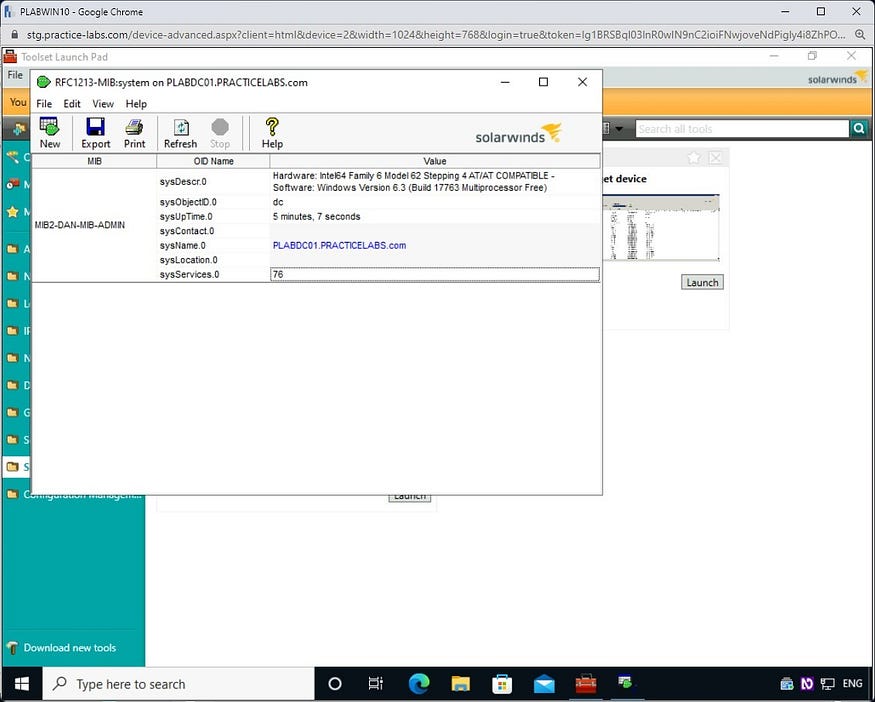Click the wrench icon atop Launch Pad sidebar
The image size is (875, 702).
click(12, 157)
